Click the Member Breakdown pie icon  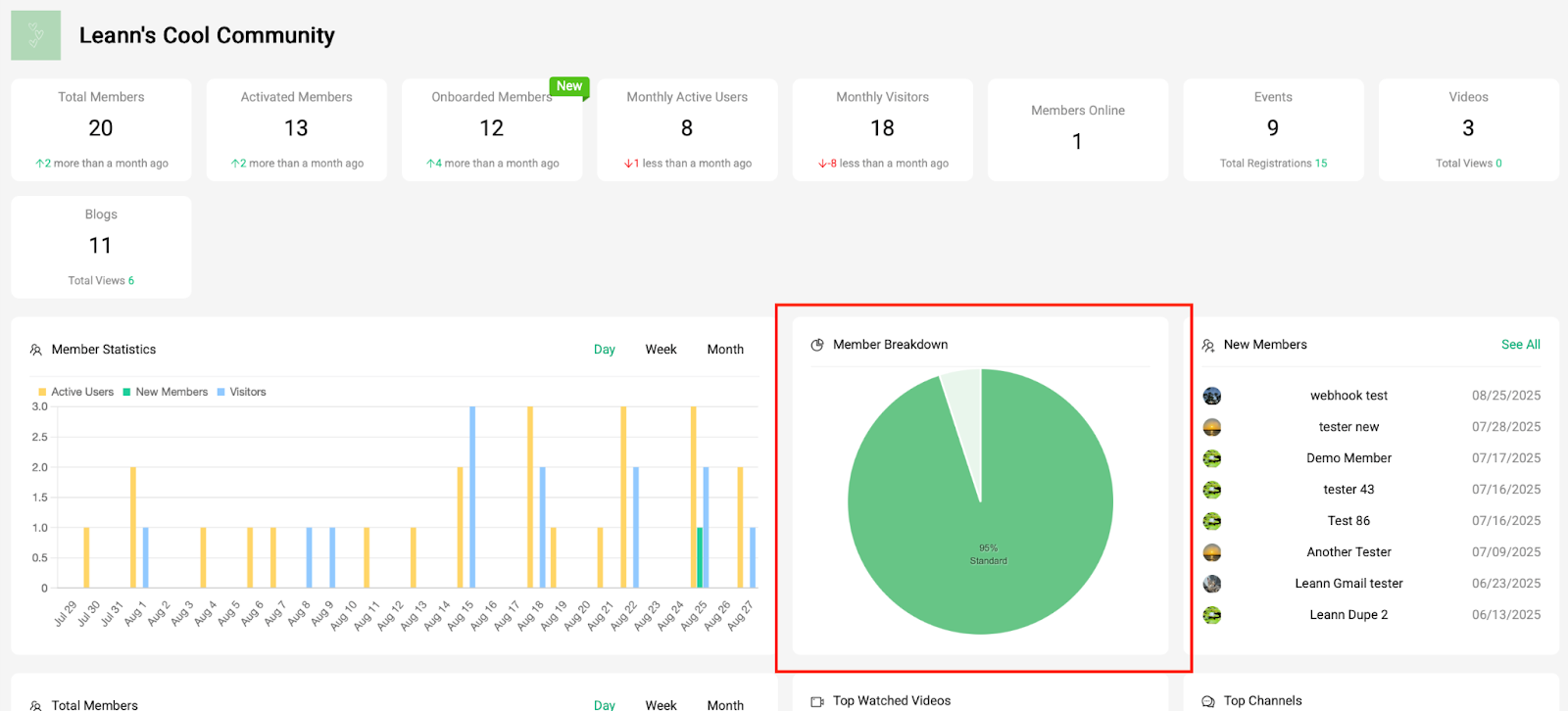click(817, 345)
